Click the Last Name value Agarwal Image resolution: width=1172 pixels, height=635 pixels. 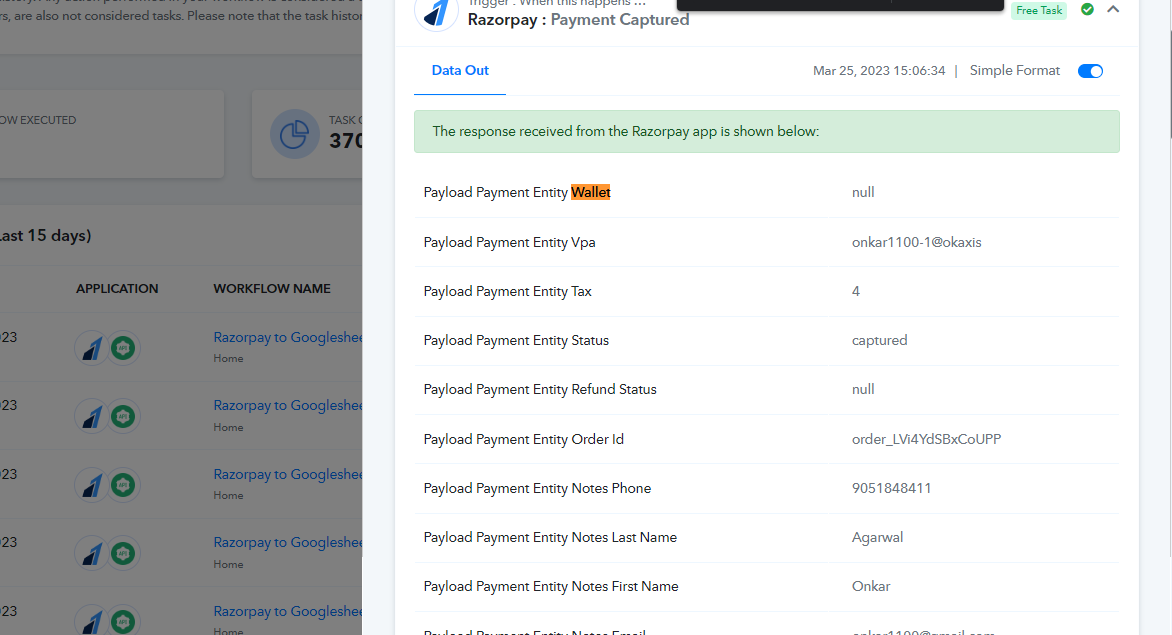coord(877,538)
